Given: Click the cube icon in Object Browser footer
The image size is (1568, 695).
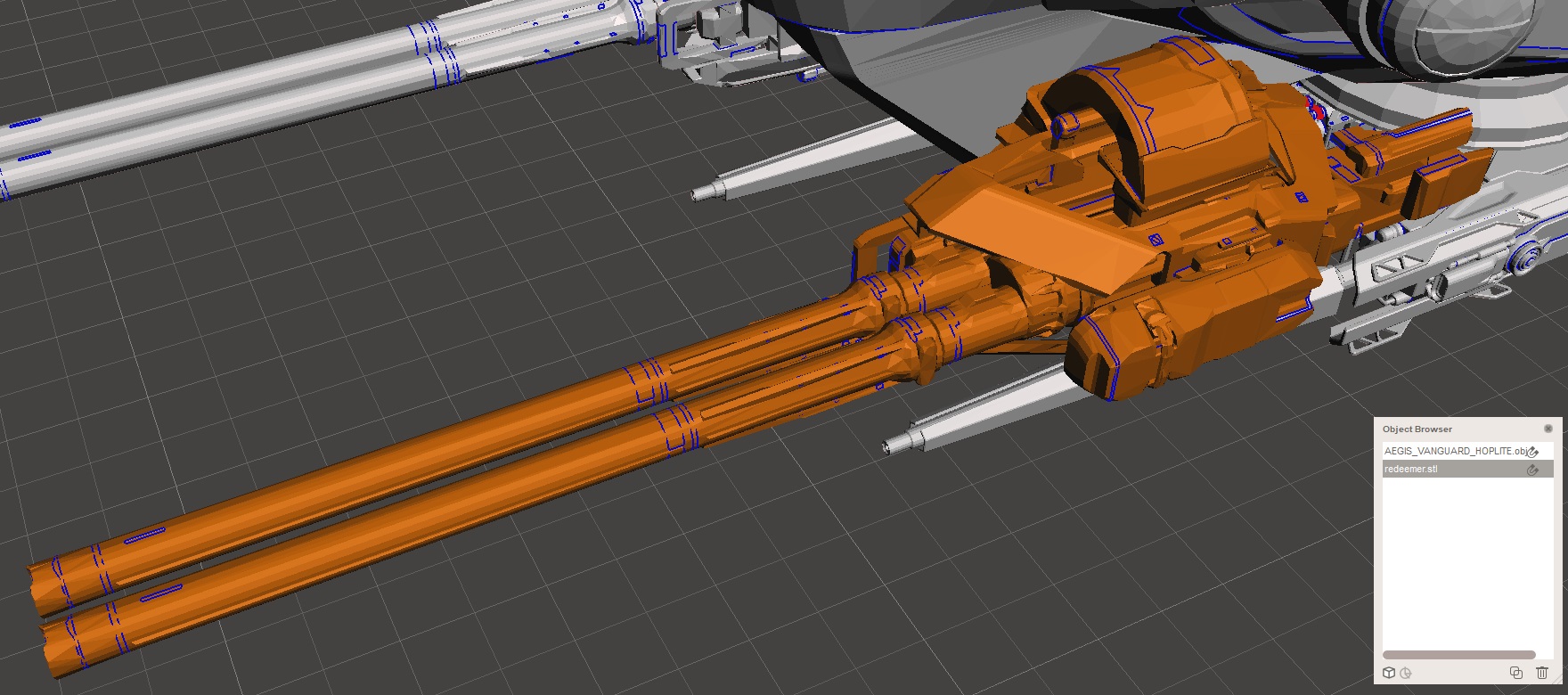Looking at the screenshot, I should point(1389,673).
